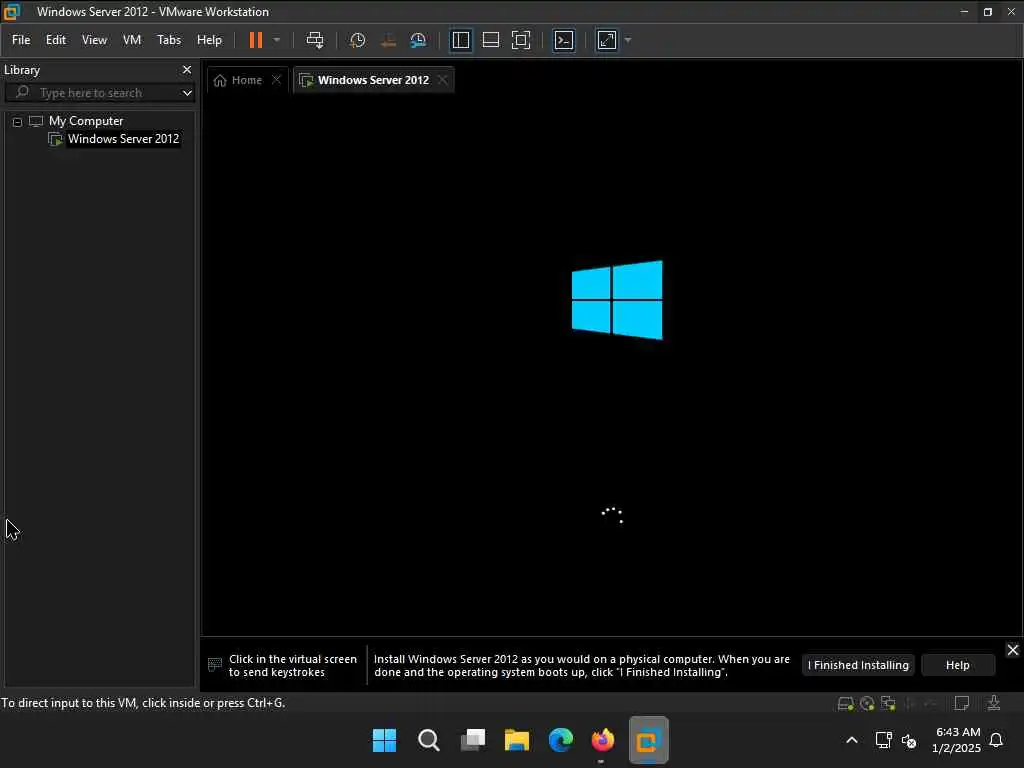Click the network tray icon
The height and width of the screenshot is (768, 1024).
883,740
